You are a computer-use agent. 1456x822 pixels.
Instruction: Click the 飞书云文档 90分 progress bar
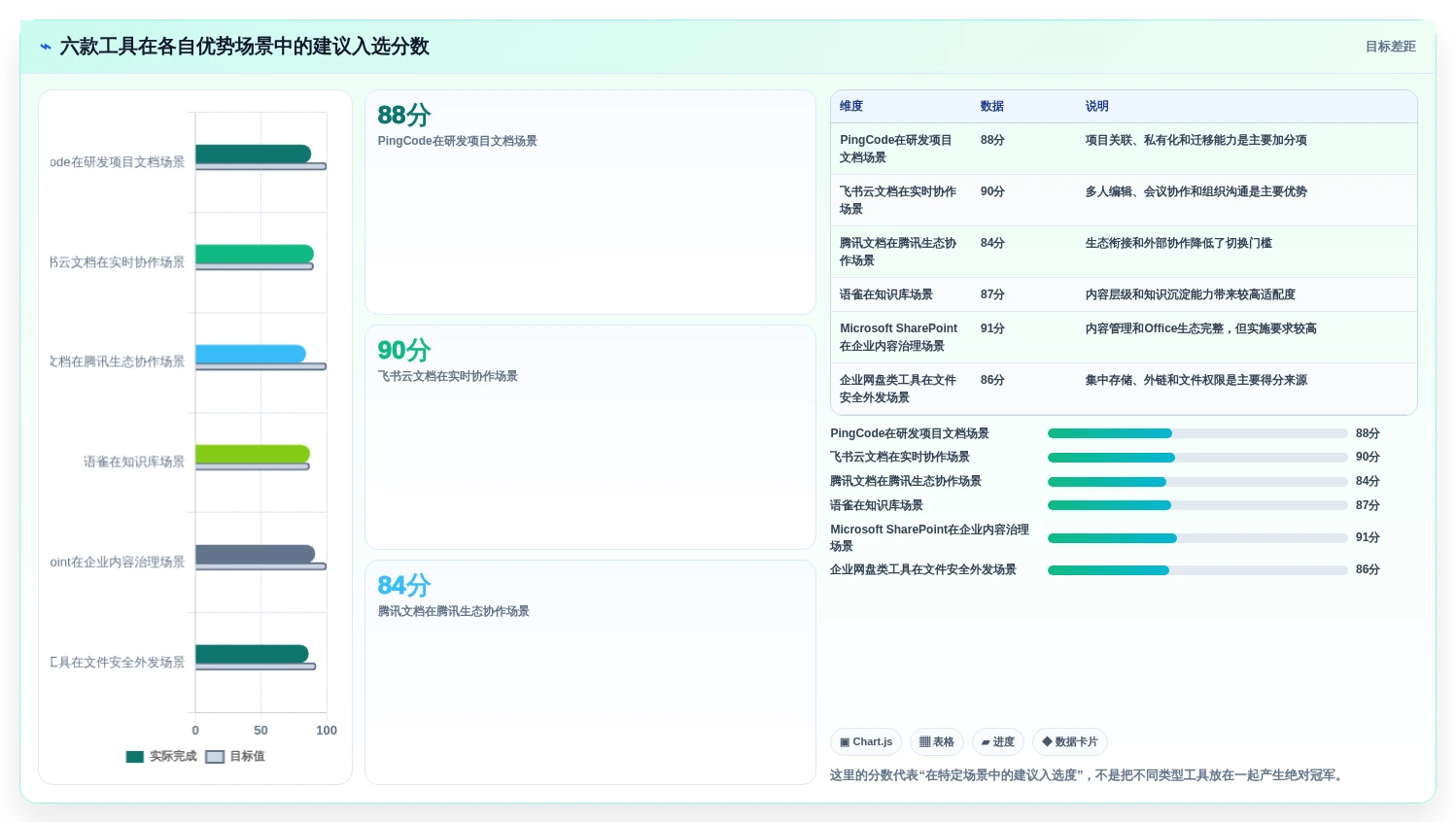point(1197,457)
